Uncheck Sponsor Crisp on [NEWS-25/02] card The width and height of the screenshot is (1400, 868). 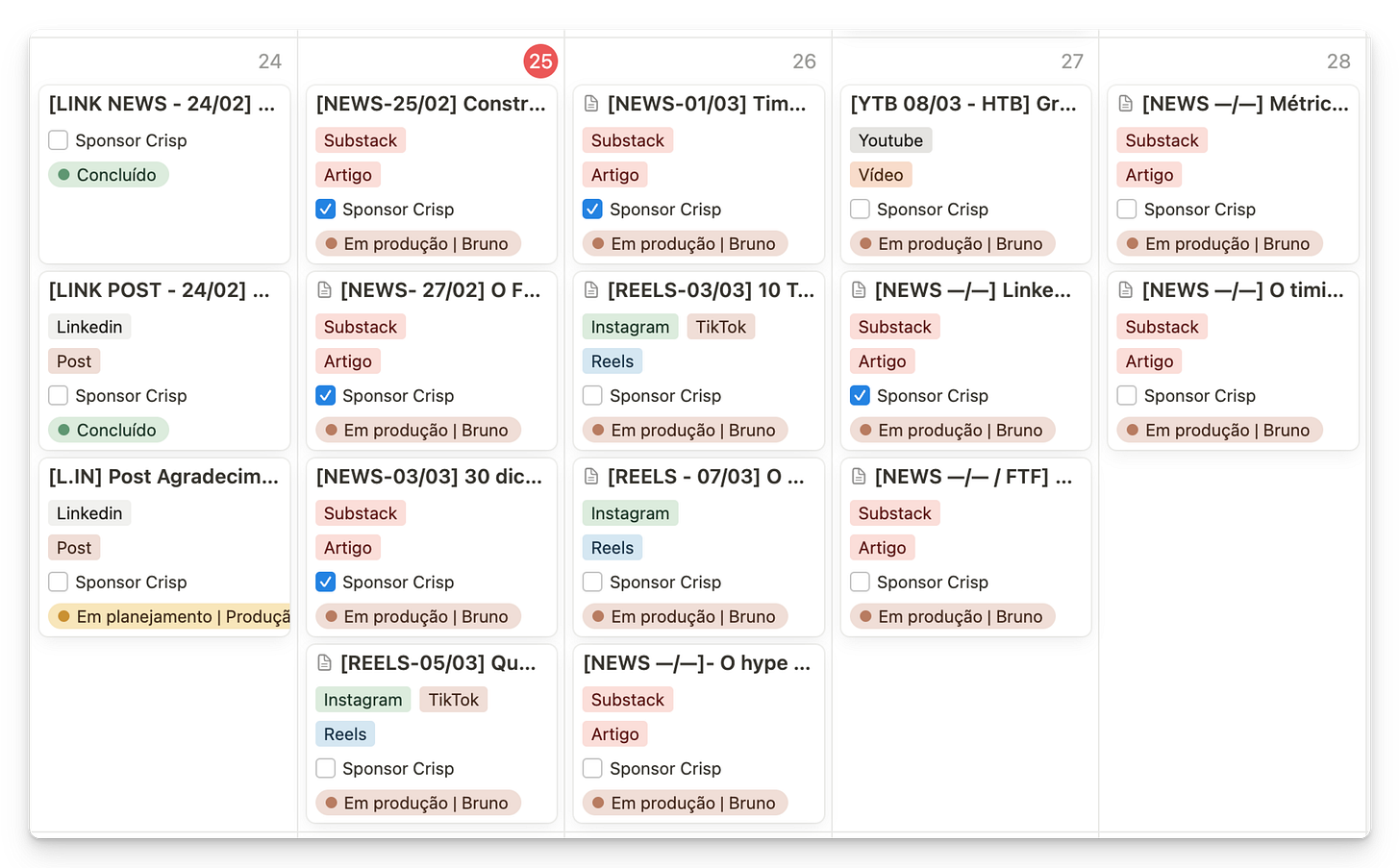coord(325,210)
